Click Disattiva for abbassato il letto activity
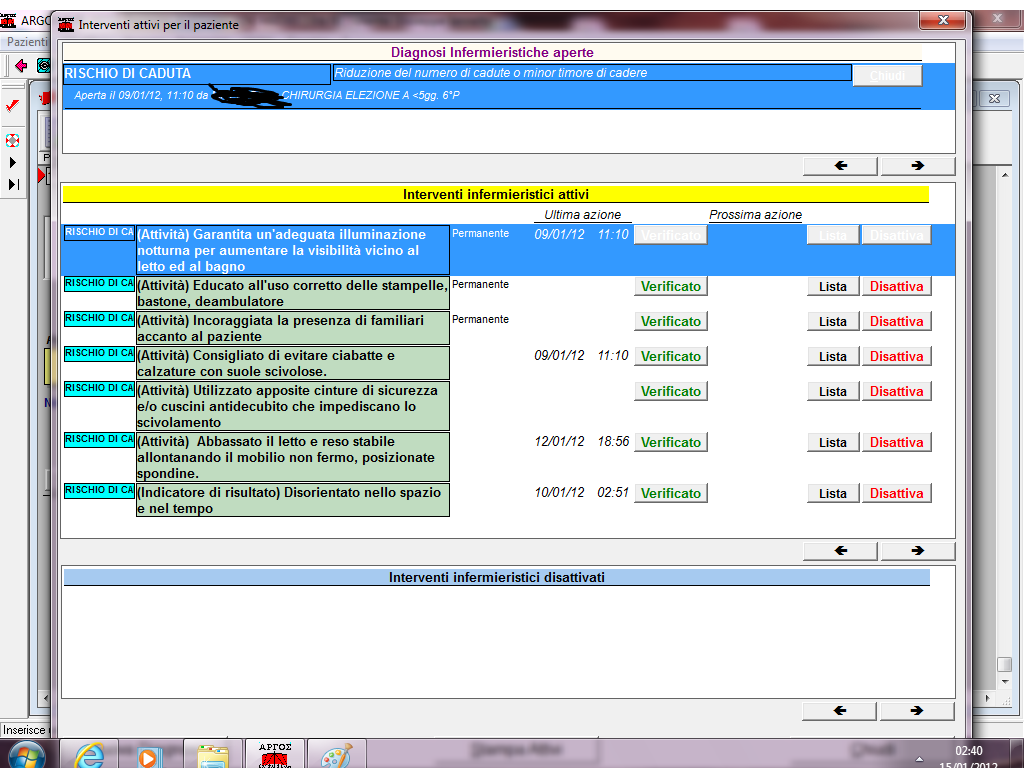The width and height of the screenshot is (1024, 768). pos(897,442)
